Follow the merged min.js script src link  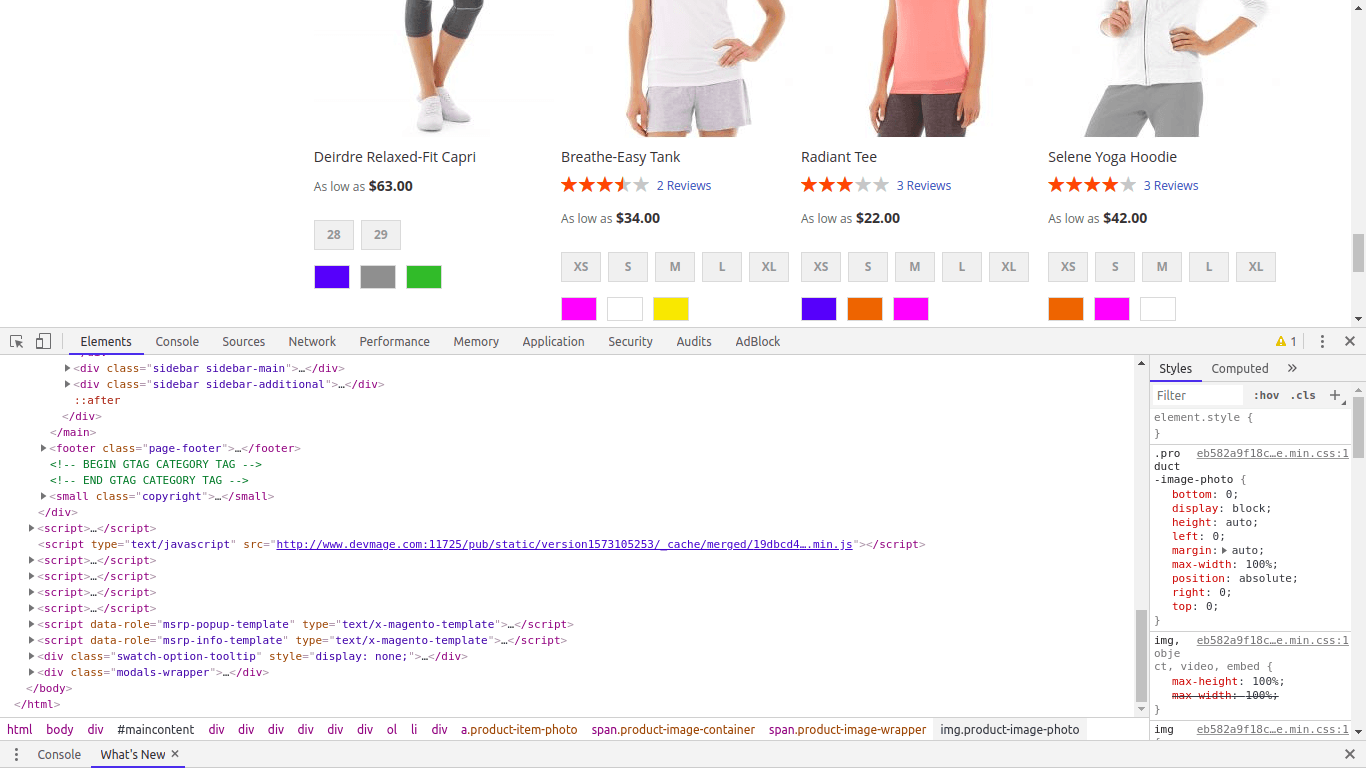click(565, 544)
